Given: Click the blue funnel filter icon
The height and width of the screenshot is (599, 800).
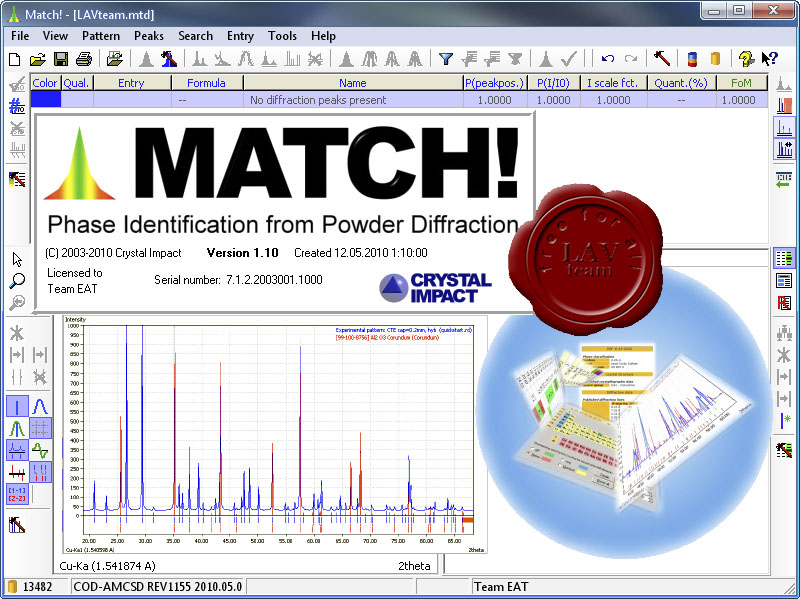Looking at the screenshot, I should 446,59.
